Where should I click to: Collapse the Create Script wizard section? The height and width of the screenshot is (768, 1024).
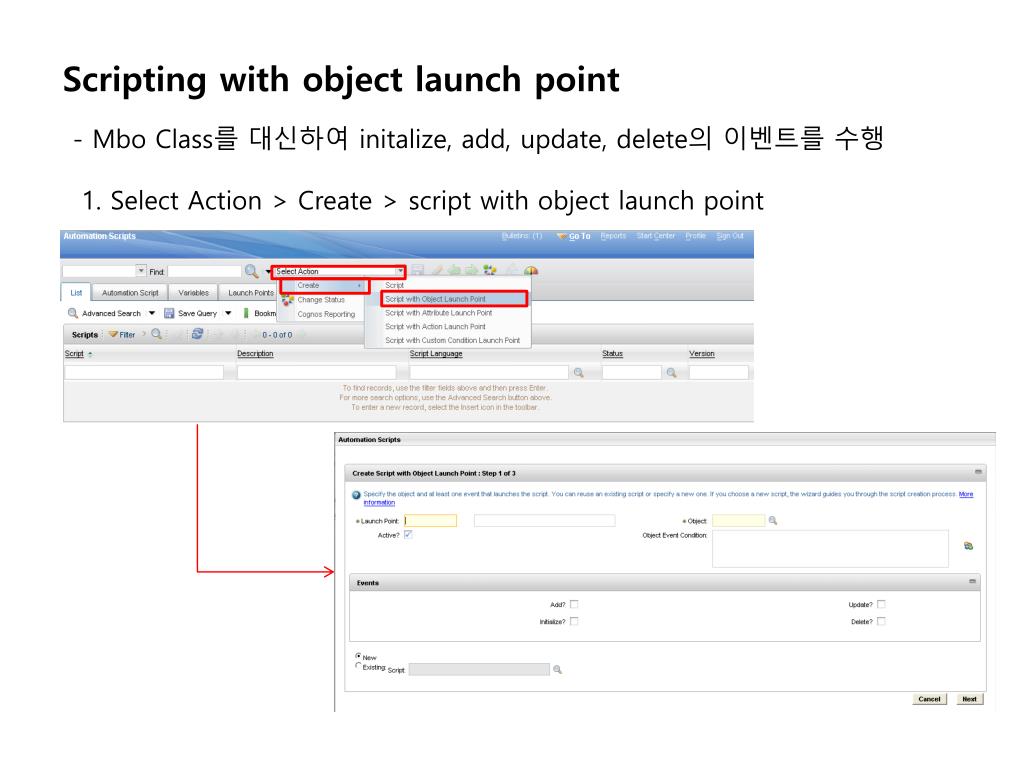[978, 472]
